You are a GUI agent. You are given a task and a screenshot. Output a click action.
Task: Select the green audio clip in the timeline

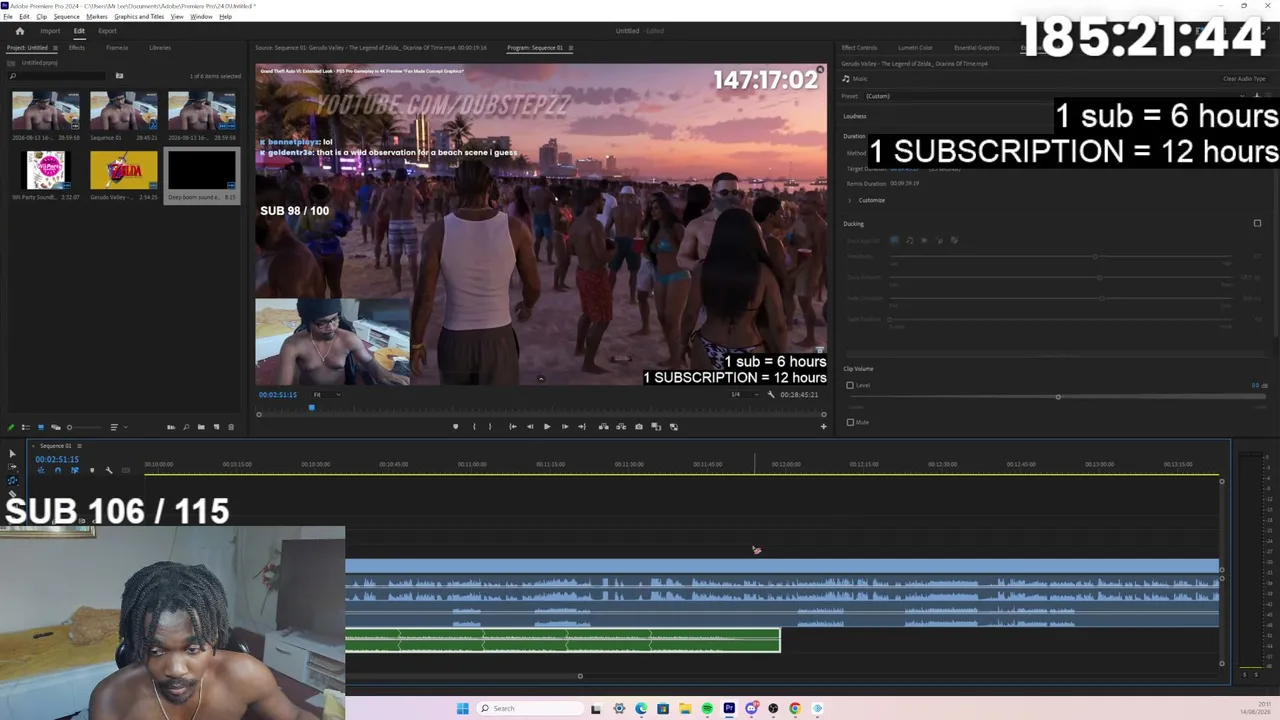point(562,640)
